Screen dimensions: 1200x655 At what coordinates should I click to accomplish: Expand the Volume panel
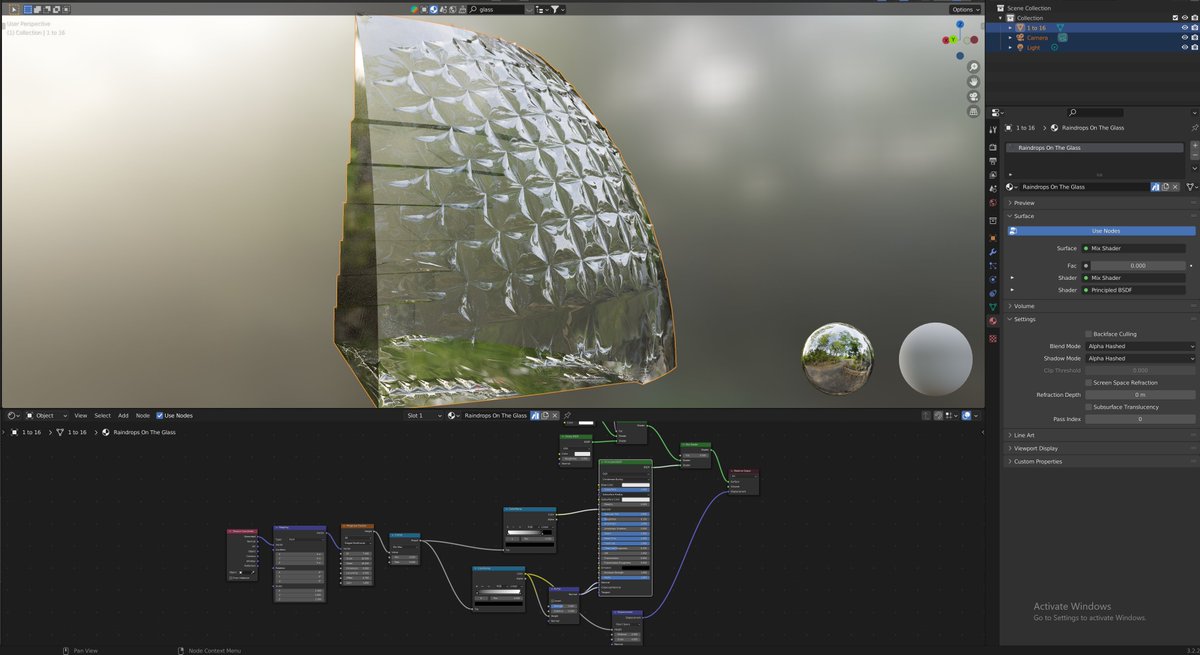click(x=1024, y=306)
